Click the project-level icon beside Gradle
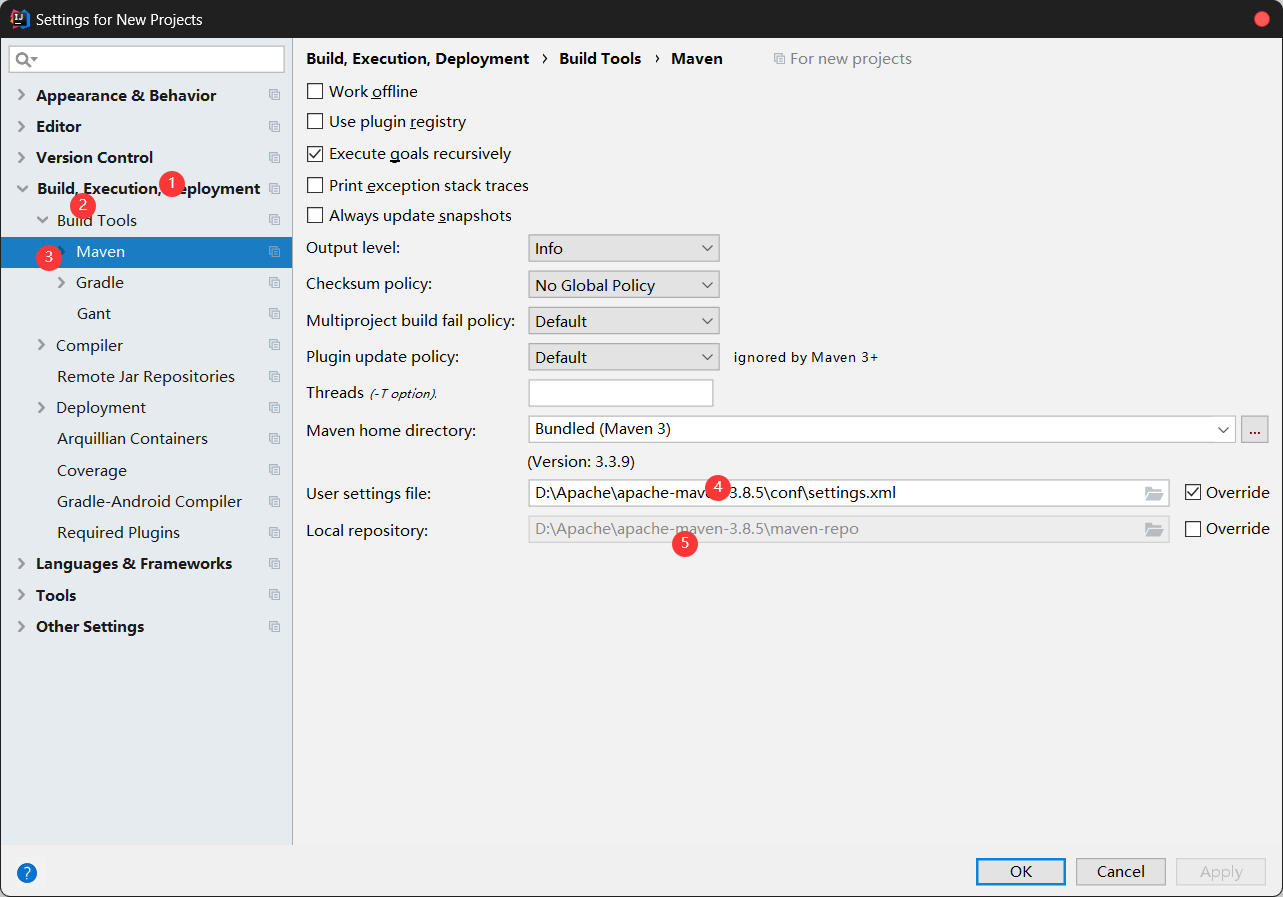 (x=274, y=282)
